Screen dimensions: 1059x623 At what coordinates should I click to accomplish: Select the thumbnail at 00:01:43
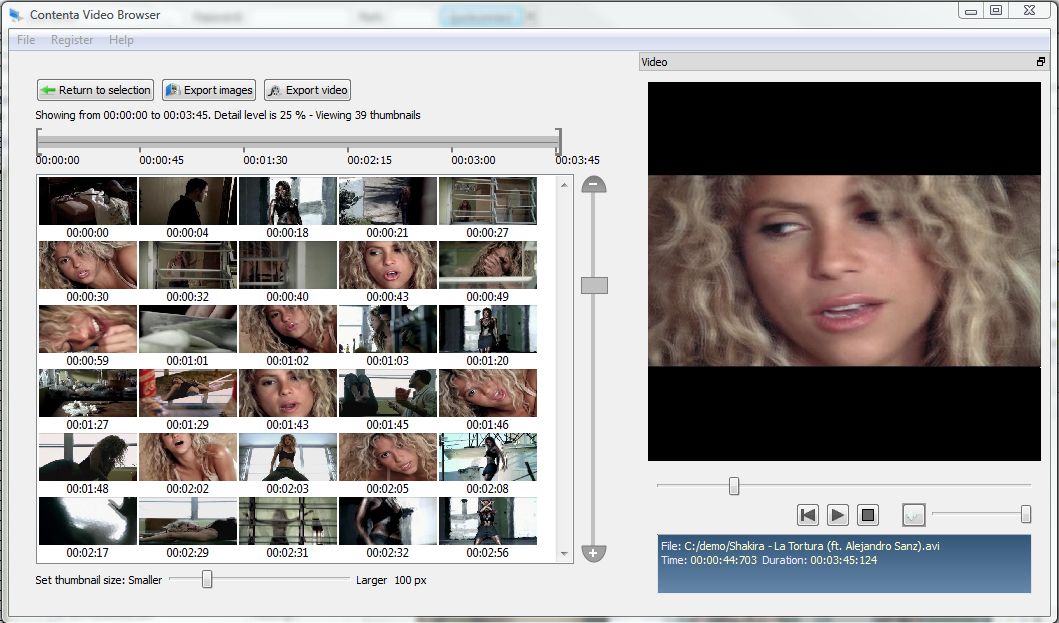pos(288,393)
